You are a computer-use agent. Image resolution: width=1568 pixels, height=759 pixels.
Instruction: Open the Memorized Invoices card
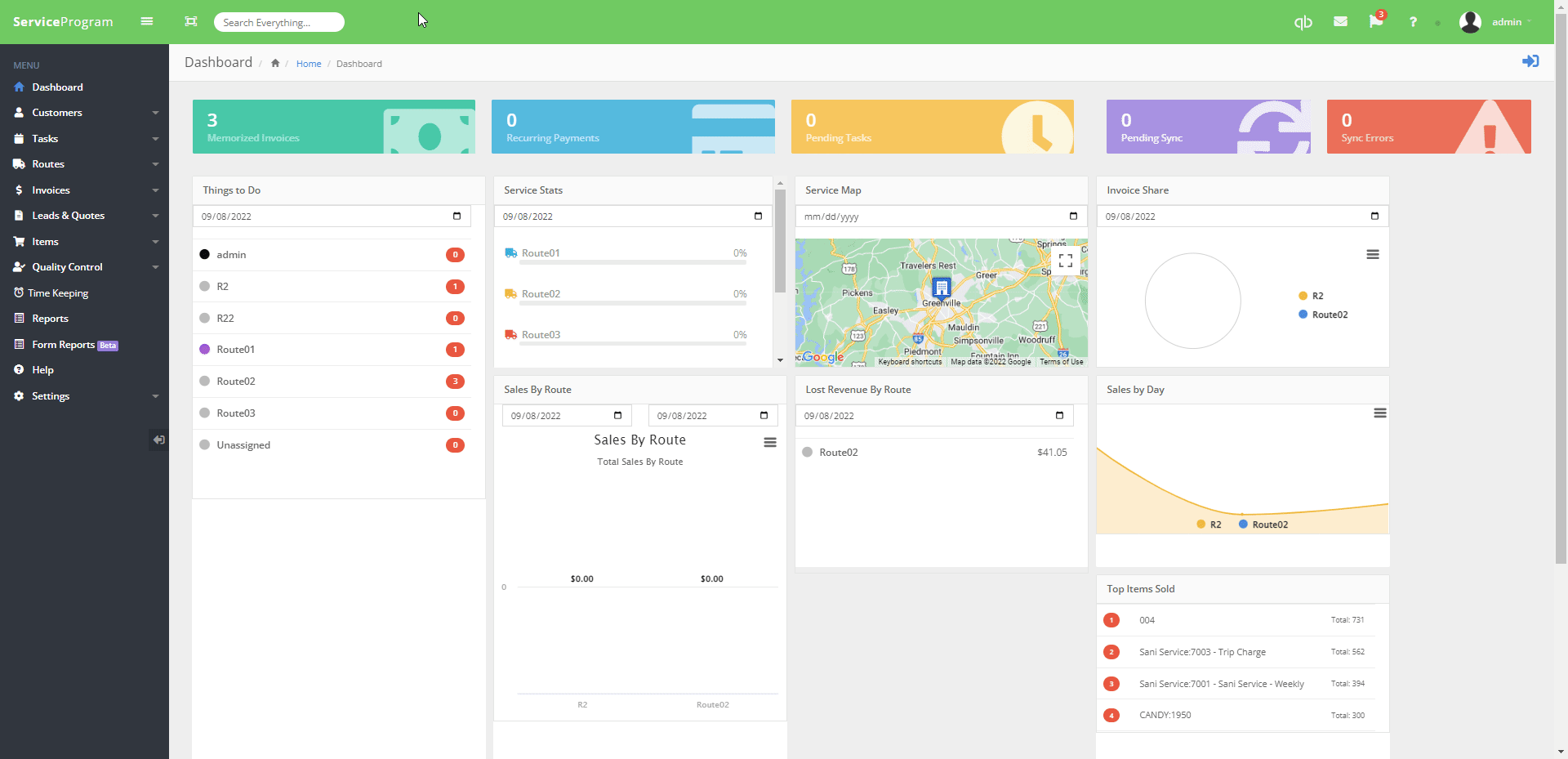click(334, 127)
